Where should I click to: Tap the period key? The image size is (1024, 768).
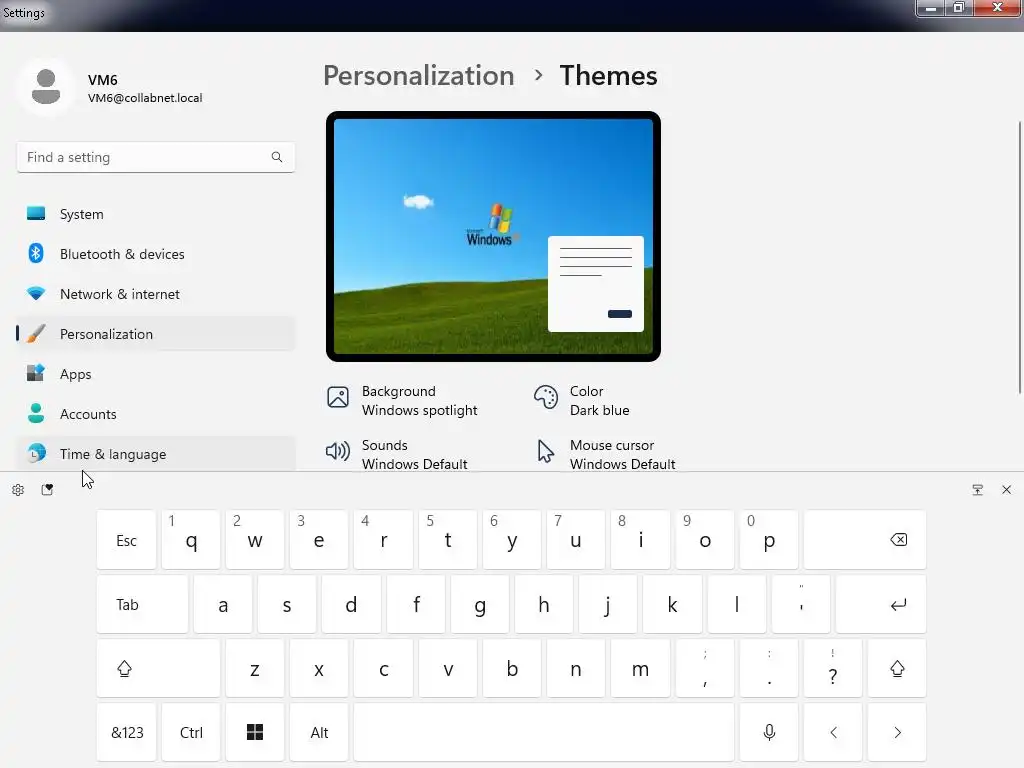coord(769,668)
